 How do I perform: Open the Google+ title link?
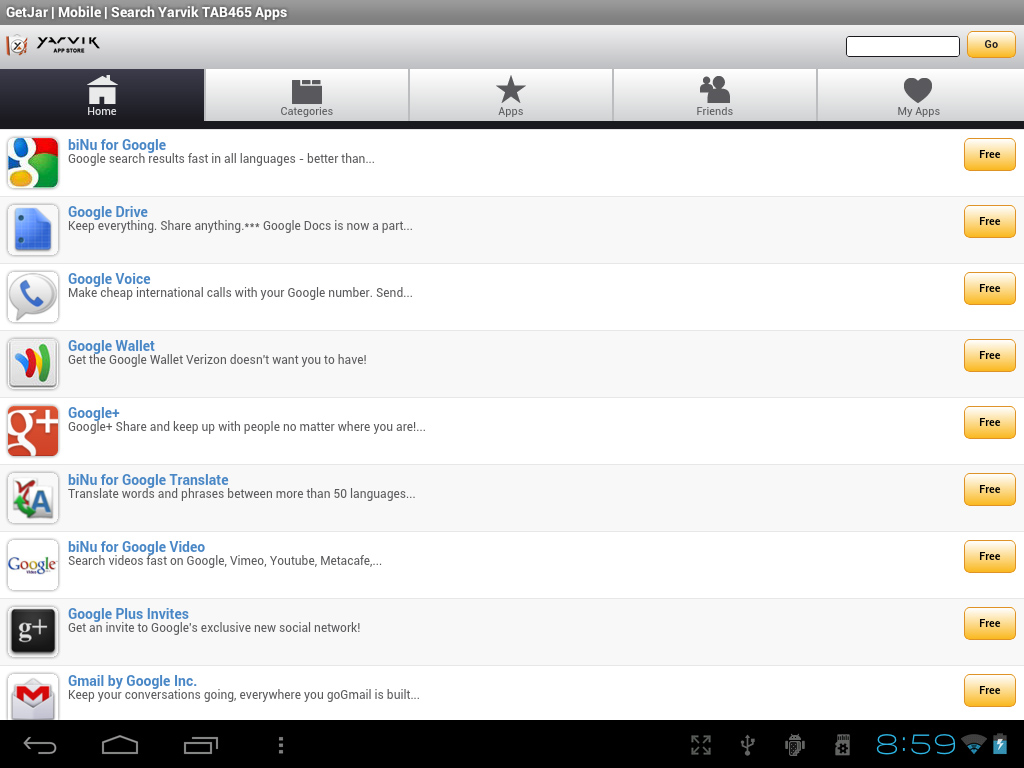pyautogui.click(x=93, y=413)
